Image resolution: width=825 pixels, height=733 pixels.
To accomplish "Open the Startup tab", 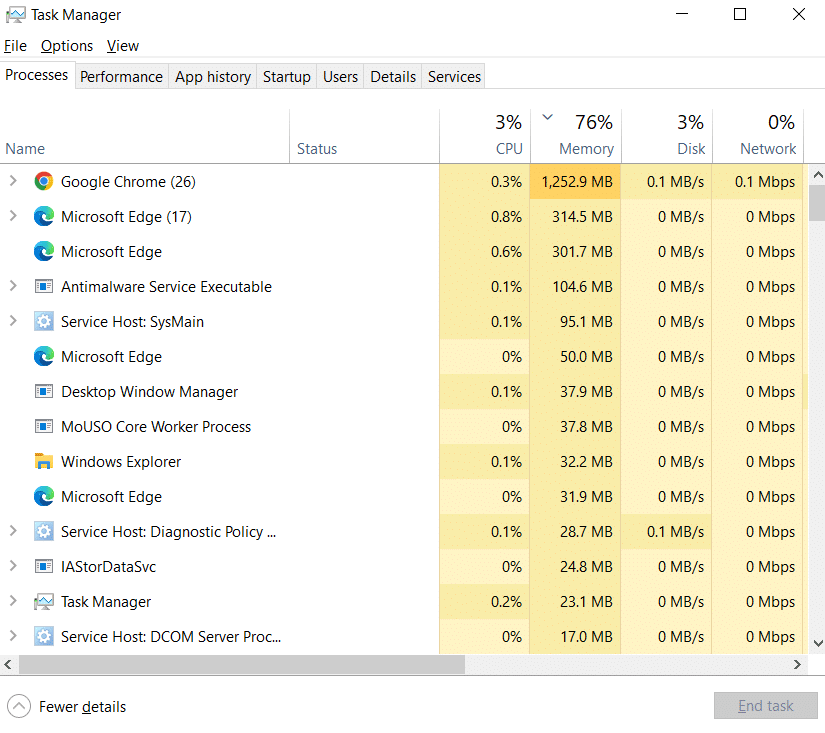I will coord(287,77).
